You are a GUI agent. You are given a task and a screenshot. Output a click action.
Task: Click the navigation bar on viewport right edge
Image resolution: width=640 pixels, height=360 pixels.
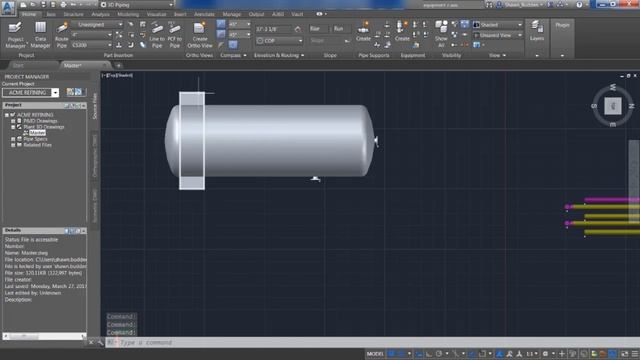[634, 181]
